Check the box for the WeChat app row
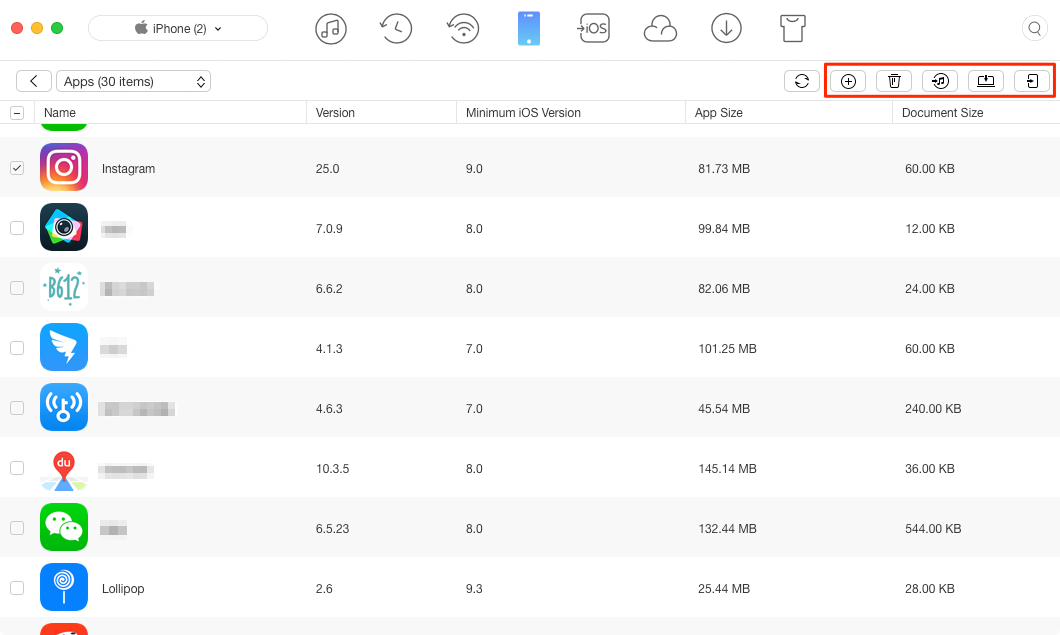The height and width of the screenshot is (635, 1060). pos(17,528)
